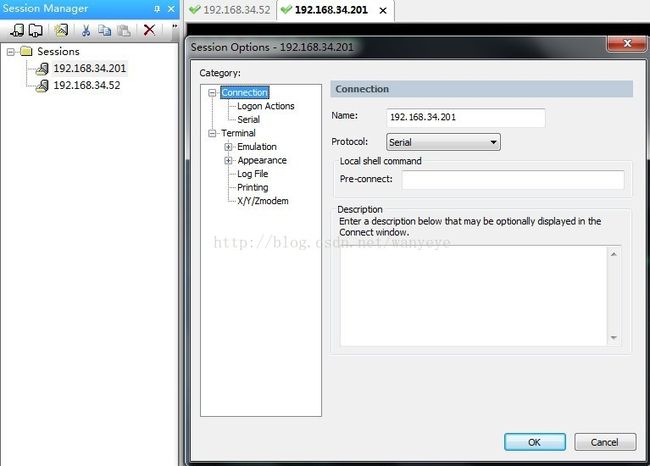Open the toolbar overflow chevron in Session Manager

point(175,27)
